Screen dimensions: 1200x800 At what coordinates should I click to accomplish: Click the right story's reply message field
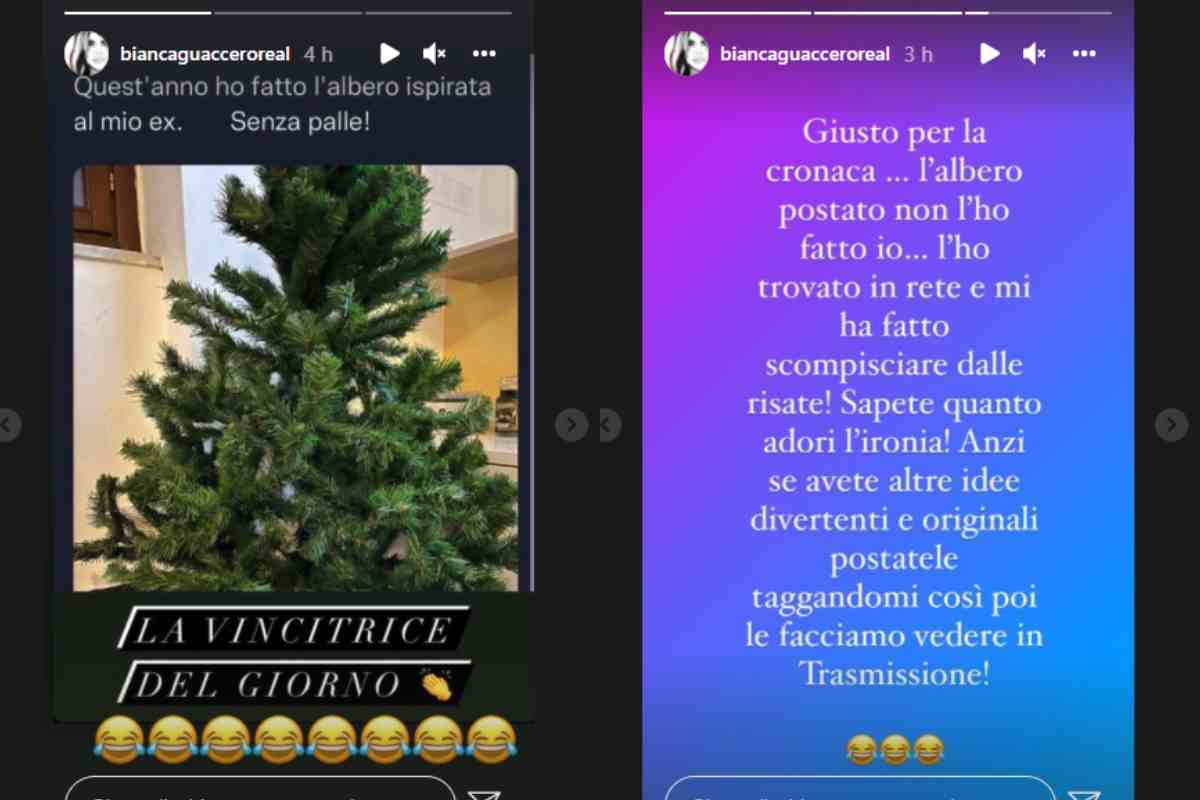(860, 789)
